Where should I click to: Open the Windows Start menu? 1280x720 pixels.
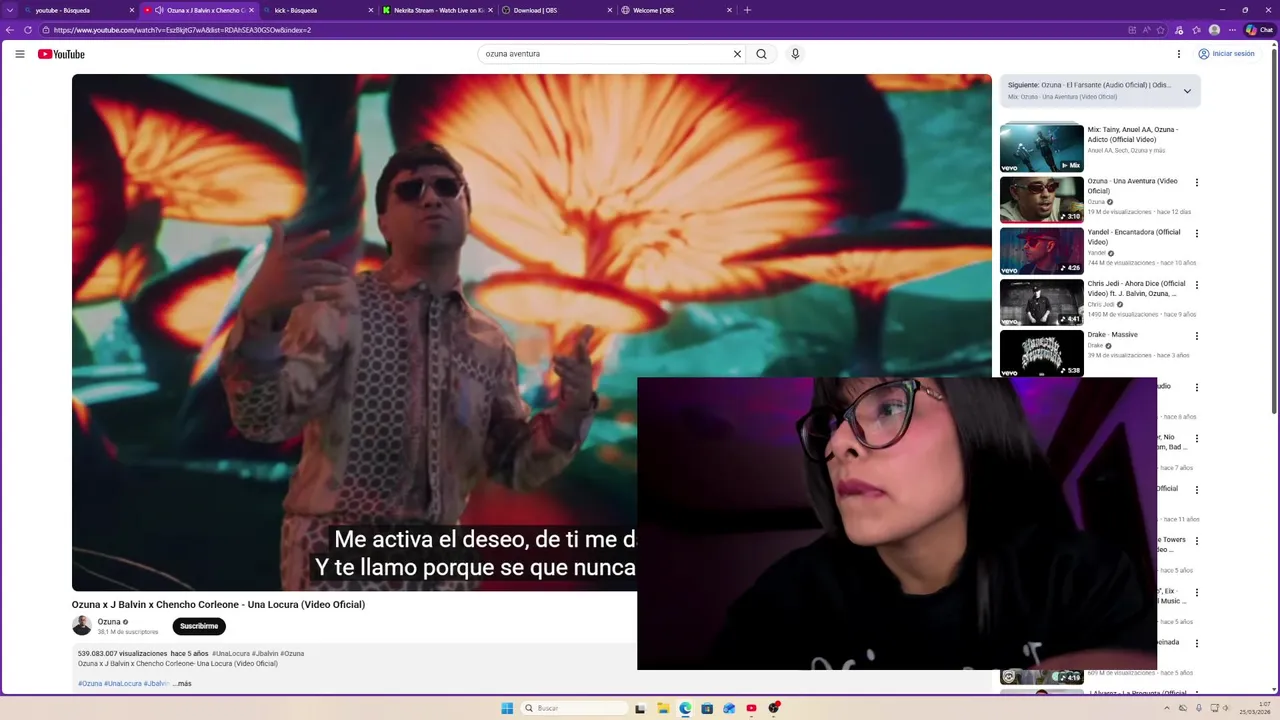tap(507, 708)
